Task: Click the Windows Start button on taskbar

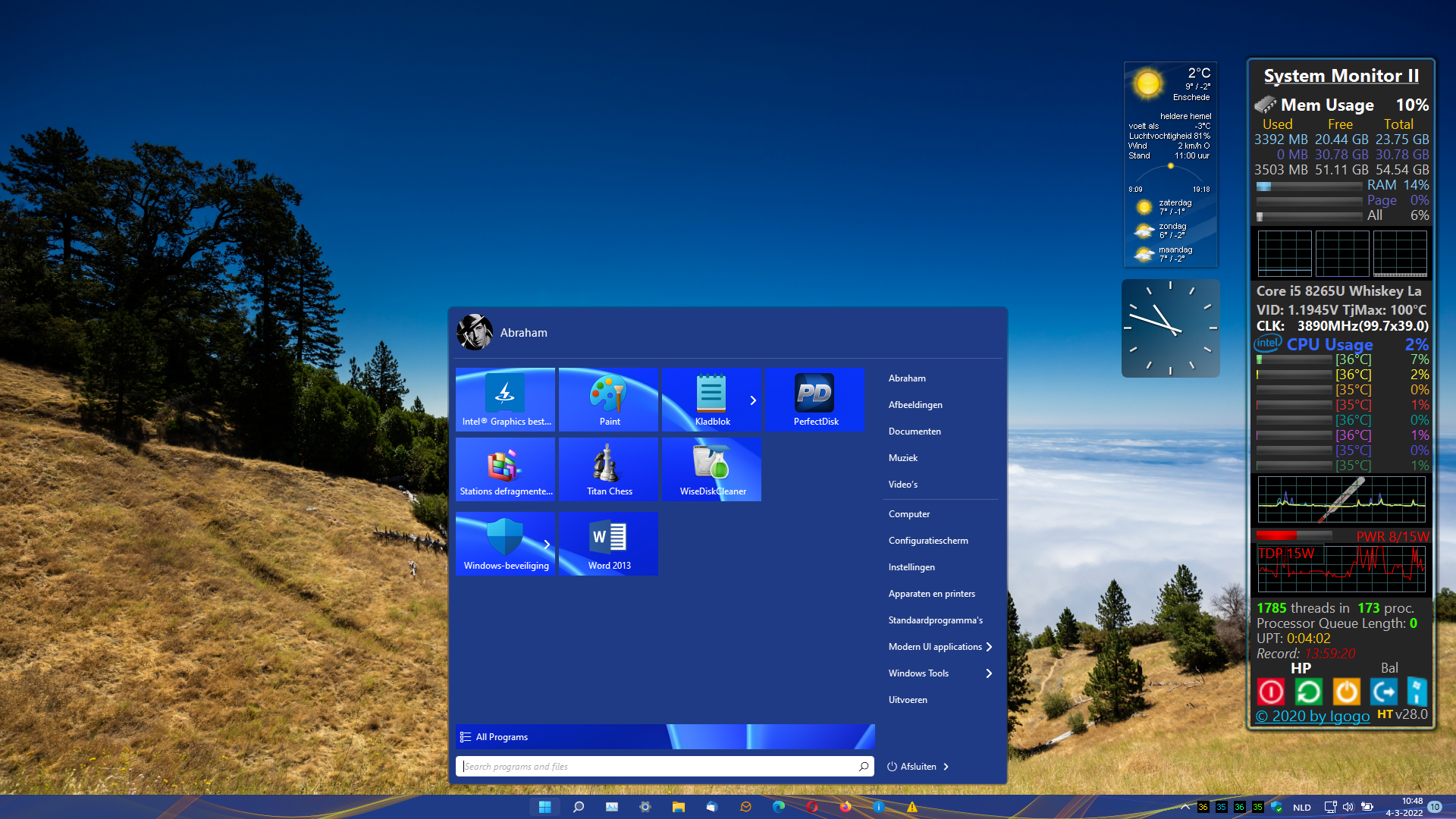Action: (x=544, y=807)
